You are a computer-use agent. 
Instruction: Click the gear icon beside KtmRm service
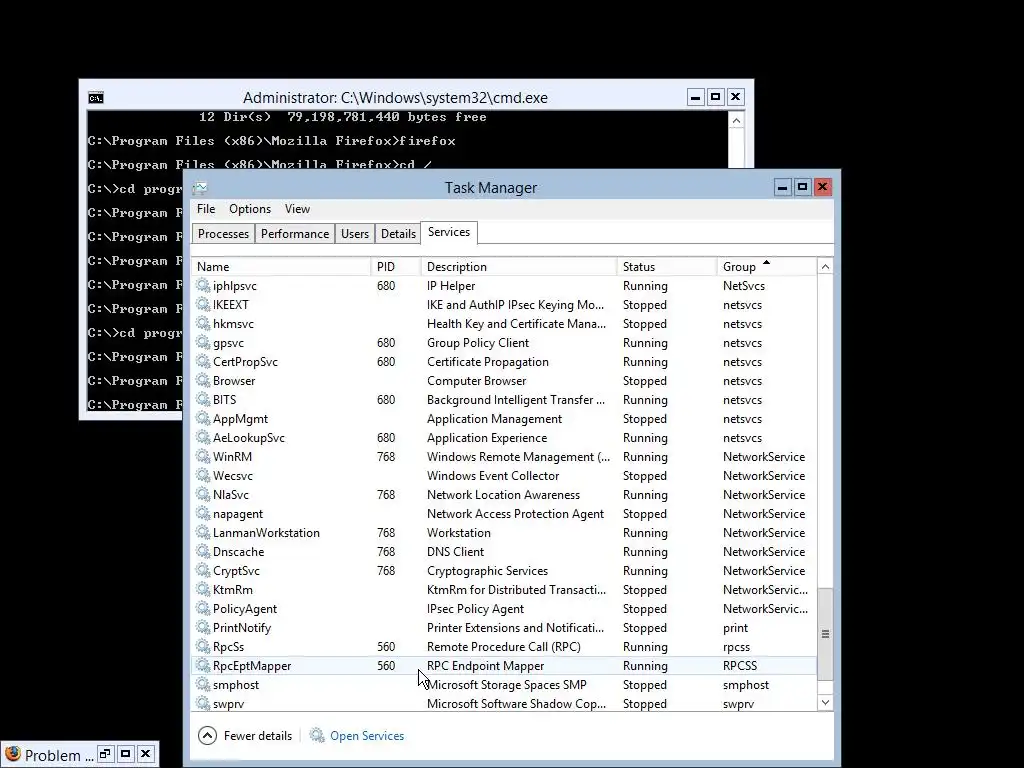point(203,589)
